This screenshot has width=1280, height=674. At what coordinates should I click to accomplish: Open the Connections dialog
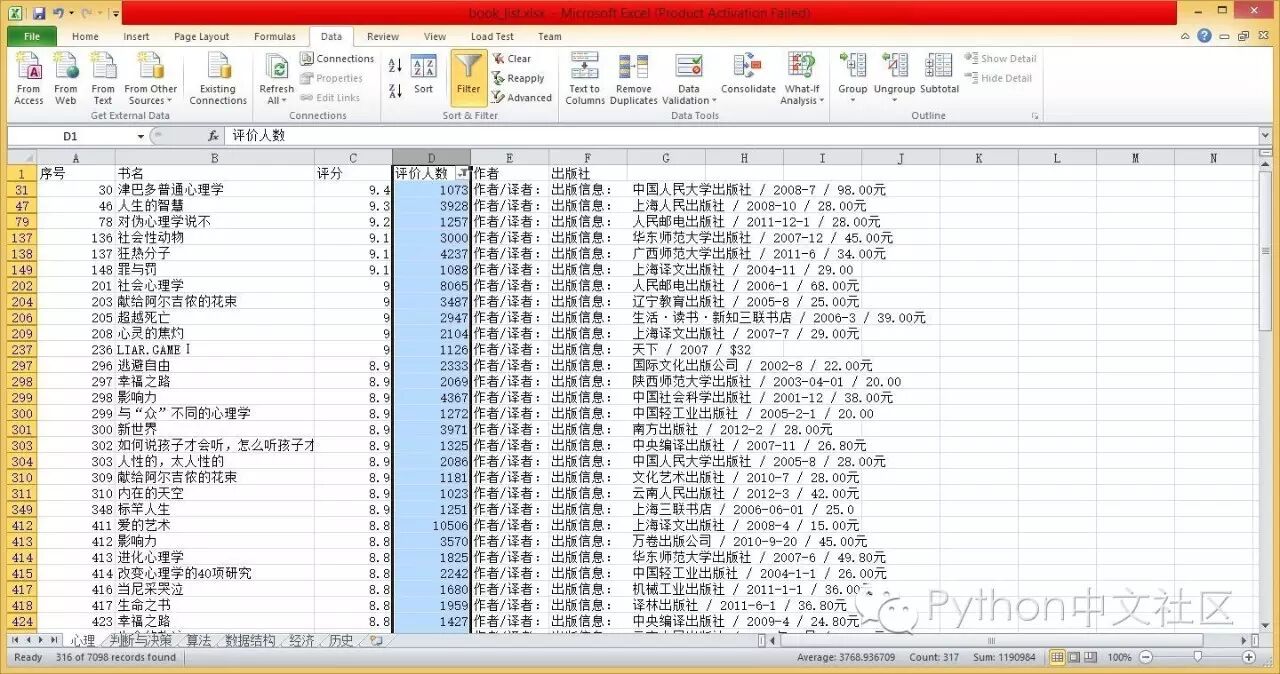click(x=337, y=59)
